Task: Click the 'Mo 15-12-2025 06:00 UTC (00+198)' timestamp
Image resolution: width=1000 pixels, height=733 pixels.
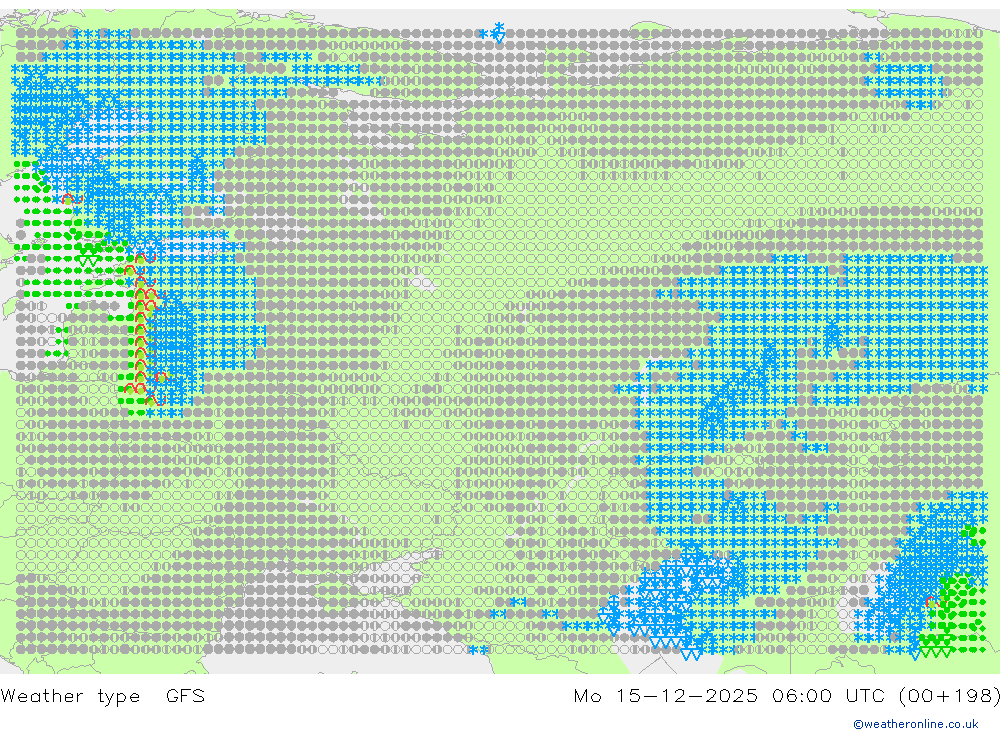Action: point(786,695)
